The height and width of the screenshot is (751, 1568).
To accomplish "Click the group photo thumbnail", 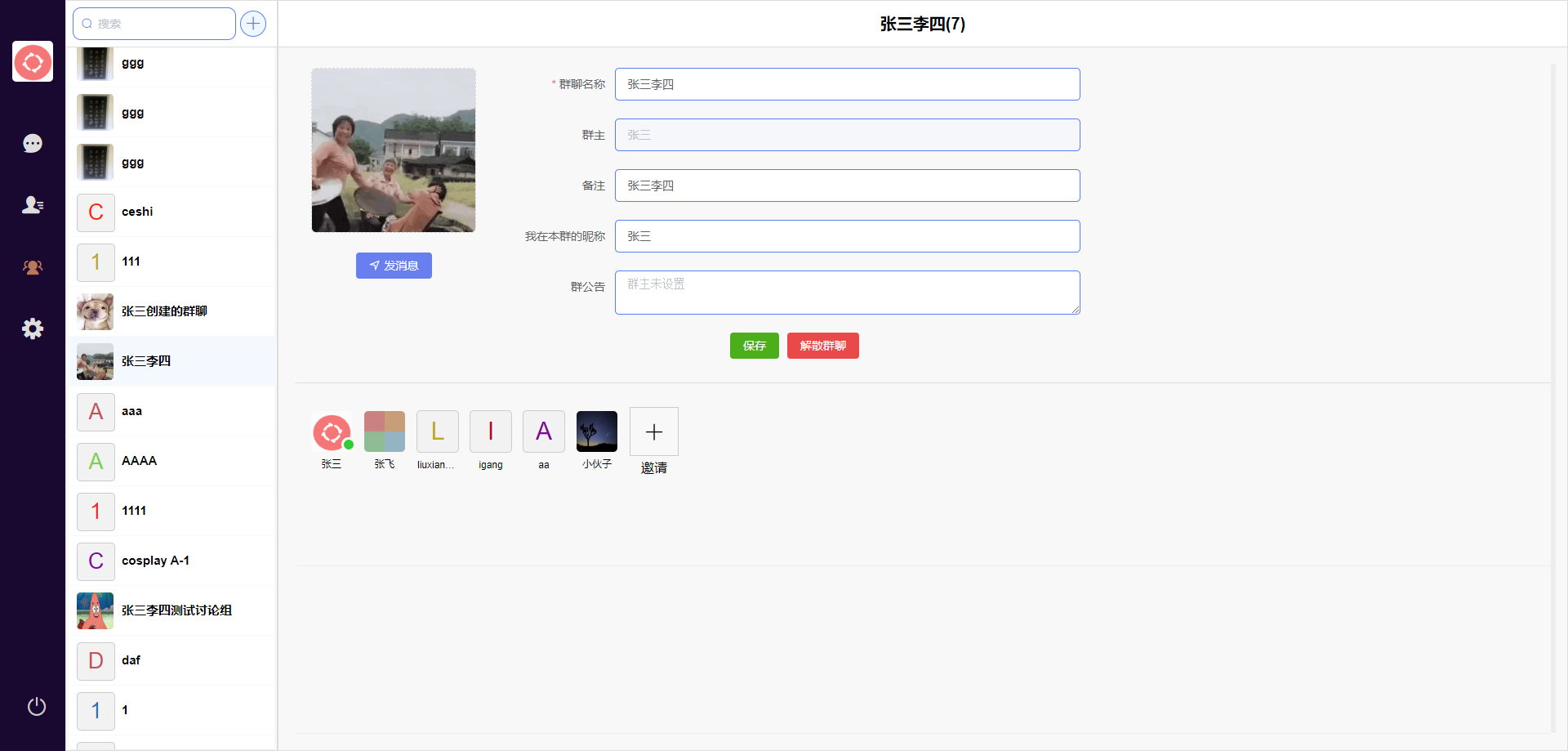I will point(394,150).
